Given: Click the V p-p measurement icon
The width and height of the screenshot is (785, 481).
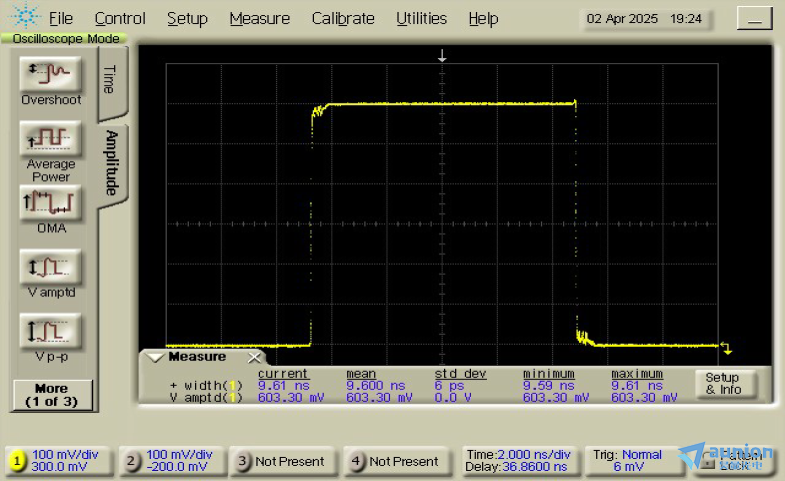Looking at the screenshot, I should [x=51, y=331].
